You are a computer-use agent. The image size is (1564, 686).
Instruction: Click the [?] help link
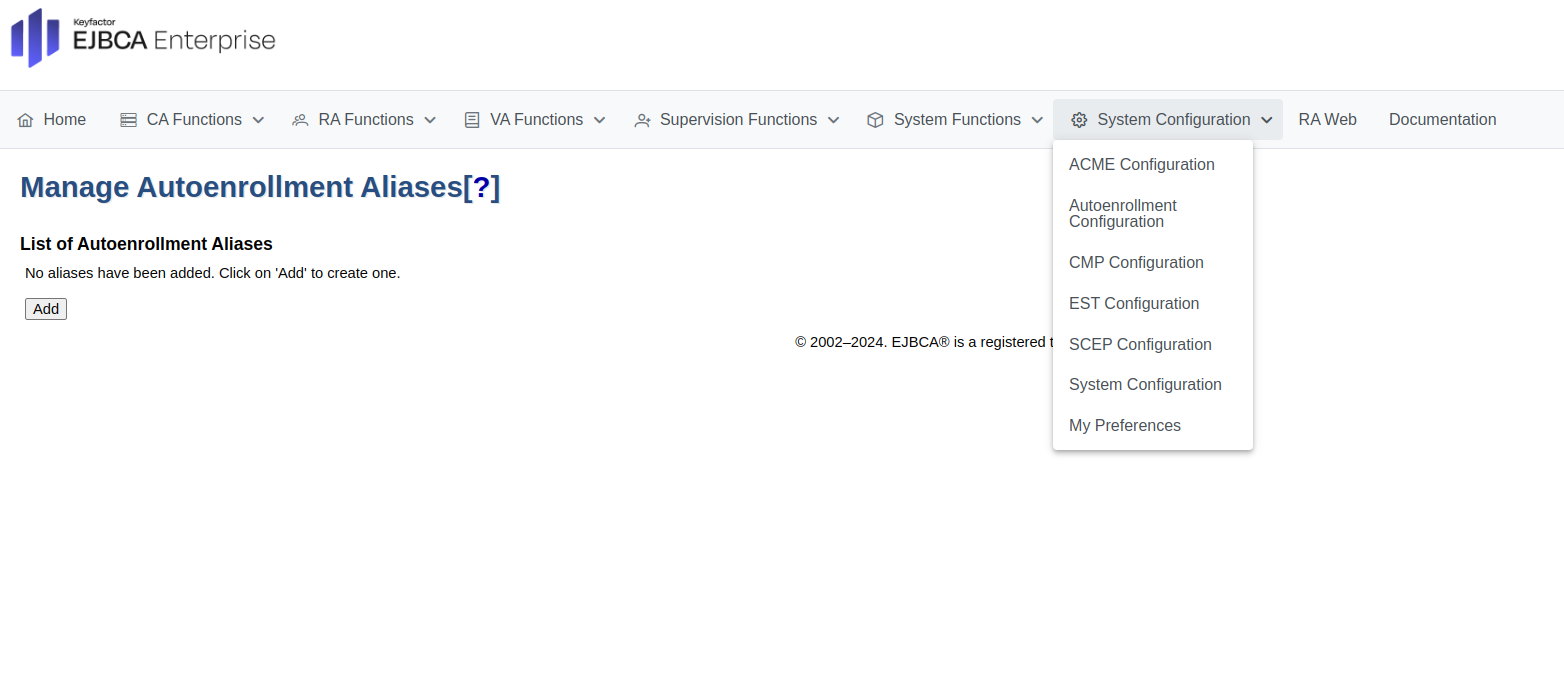(483, 187)
